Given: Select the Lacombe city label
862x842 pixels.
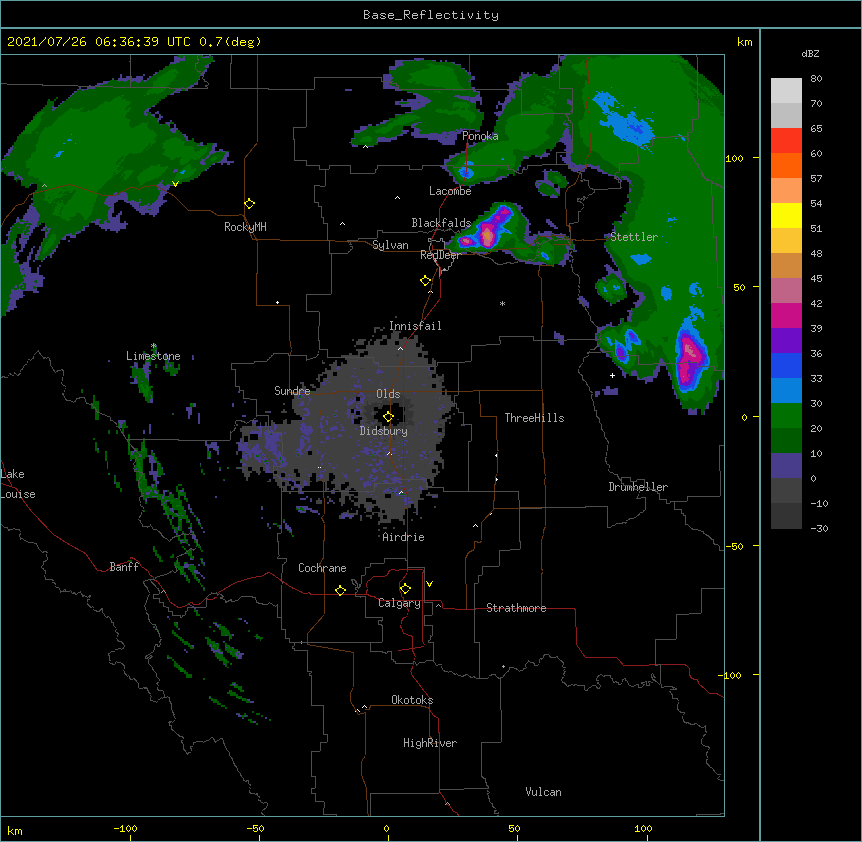Looking at the screenshot, I should (450, 191).
